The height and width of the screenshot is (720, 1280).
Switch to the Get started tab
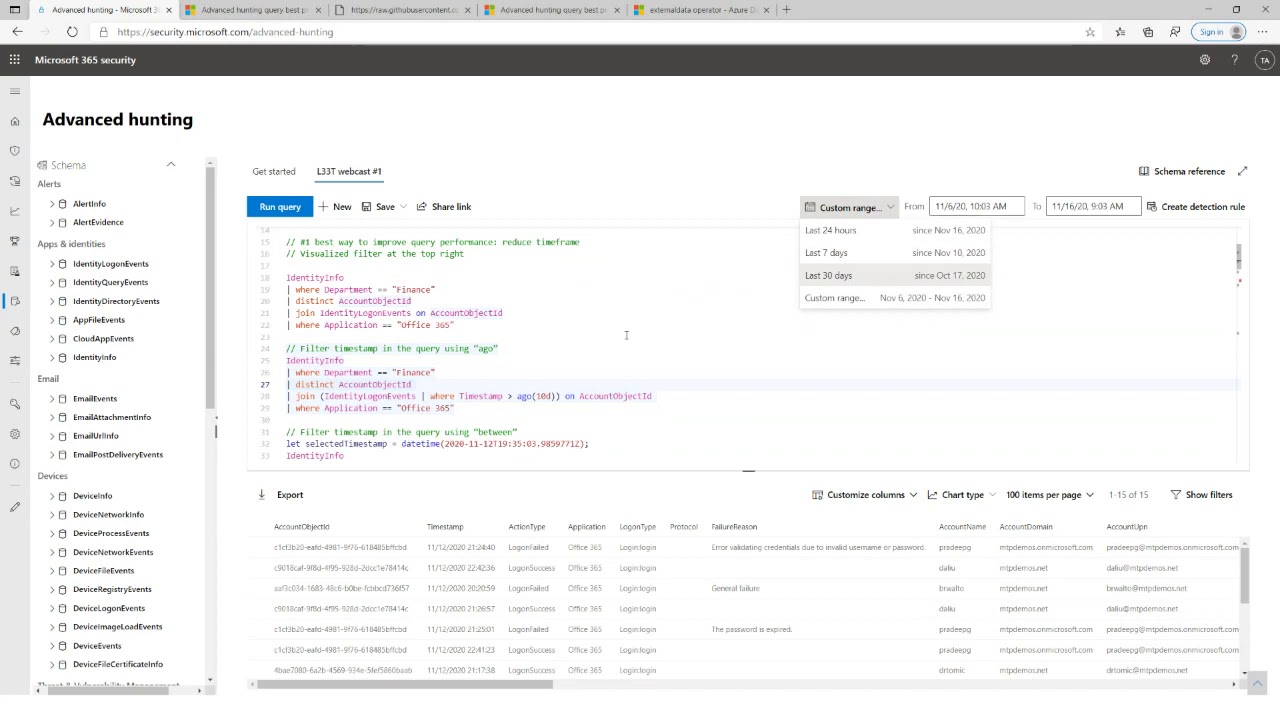pyautogui.click(x=274, y=171)
